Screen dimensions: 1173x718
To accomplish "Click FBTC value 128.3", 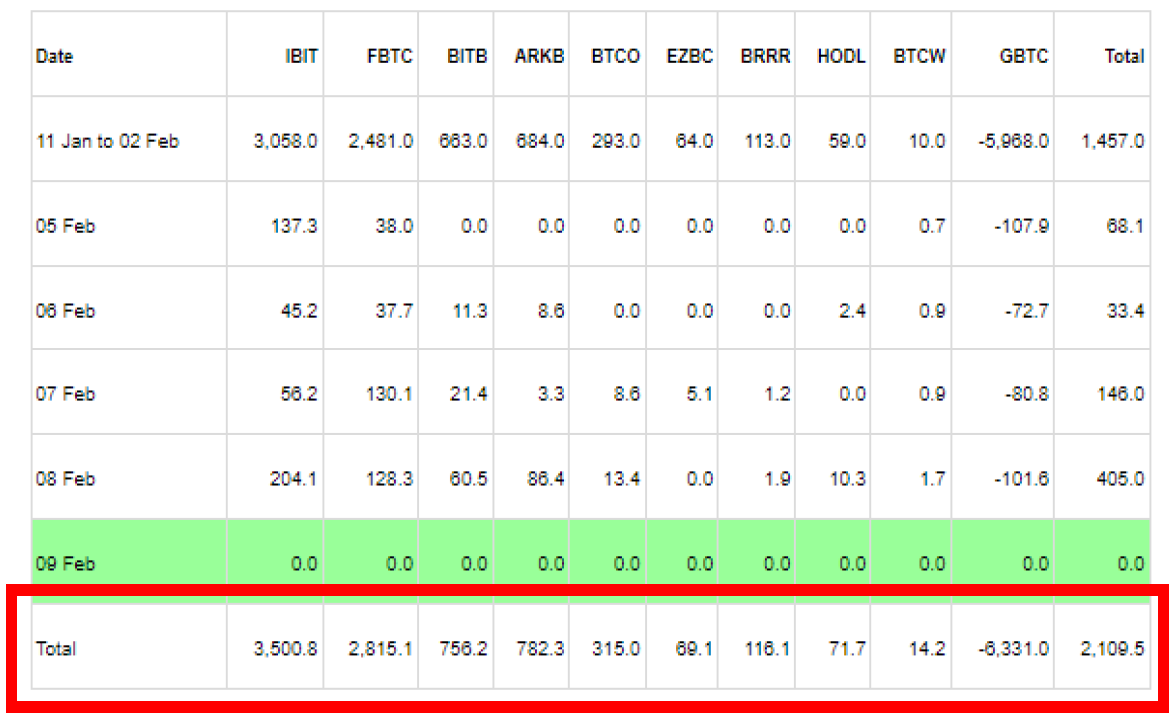I will pyautogui.click(x=389, y=479).
